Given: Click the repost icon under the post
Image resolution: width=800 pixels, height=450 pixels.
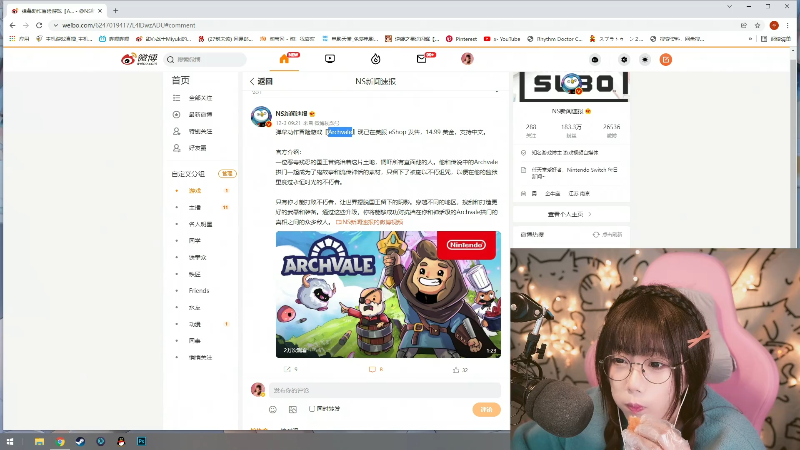Looking at the screenshot, I should 288,369.
